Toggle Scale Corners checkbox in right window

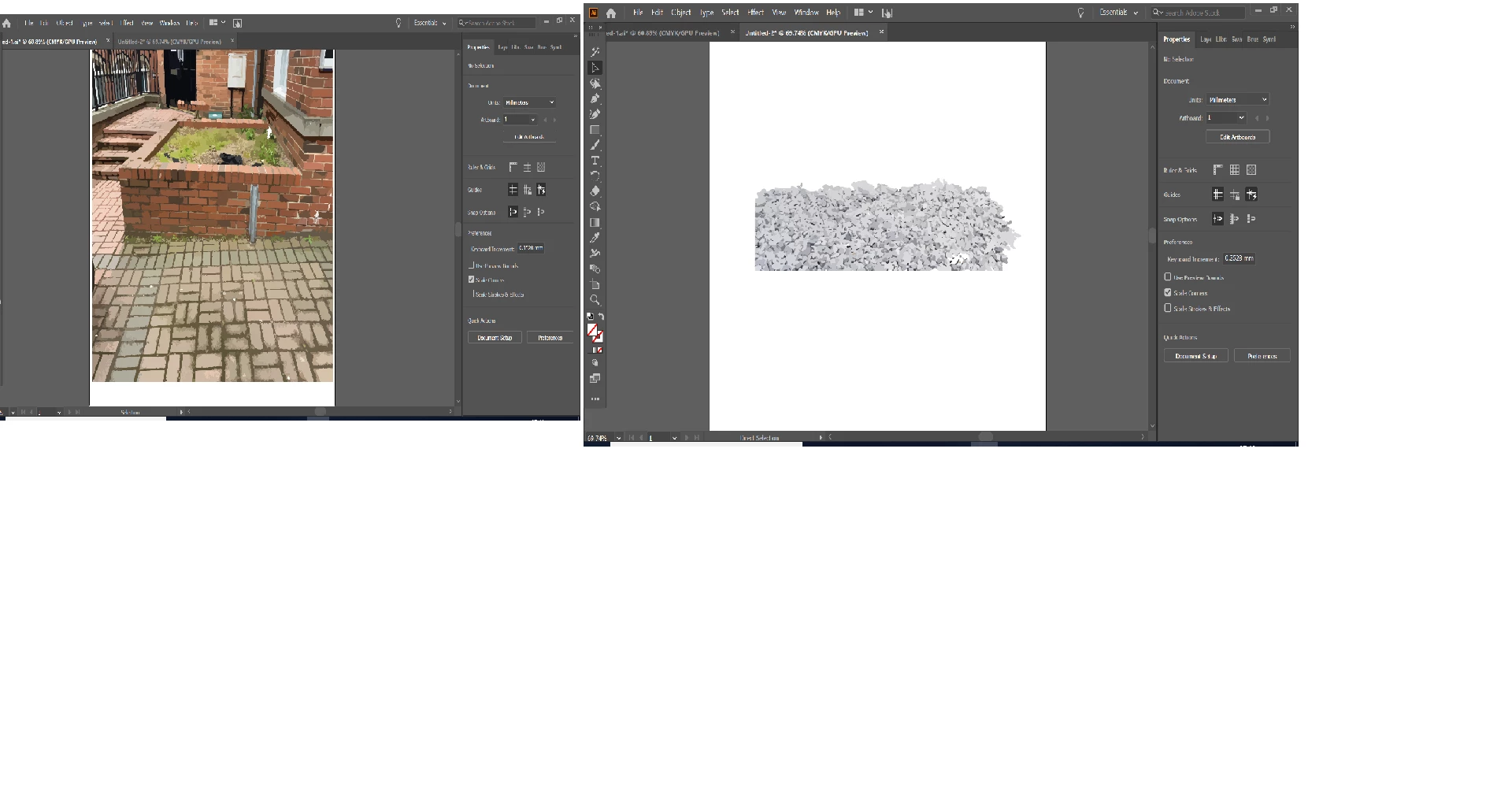pos(1168,292)
